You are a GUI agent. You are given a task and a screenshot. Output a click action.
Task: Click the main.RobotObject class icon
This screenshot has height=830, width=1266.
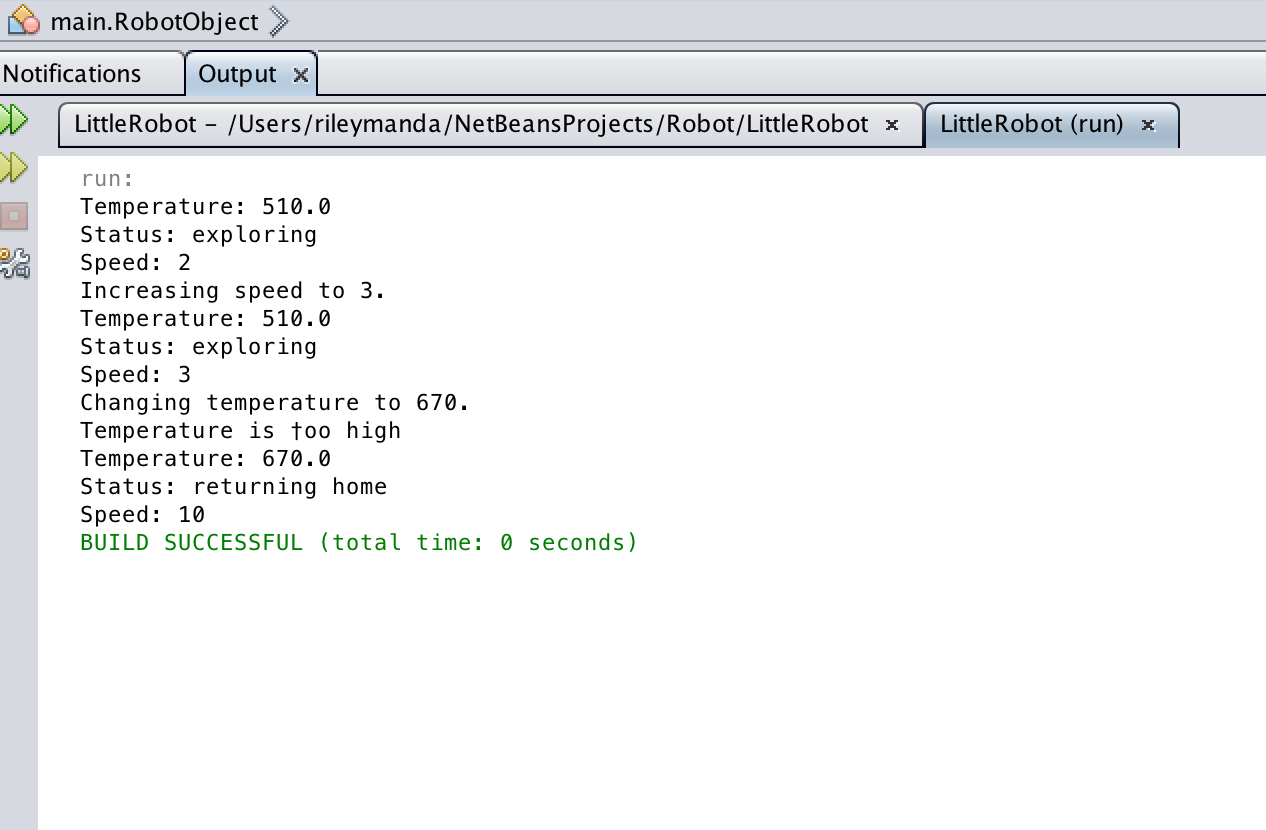[23, 20]
